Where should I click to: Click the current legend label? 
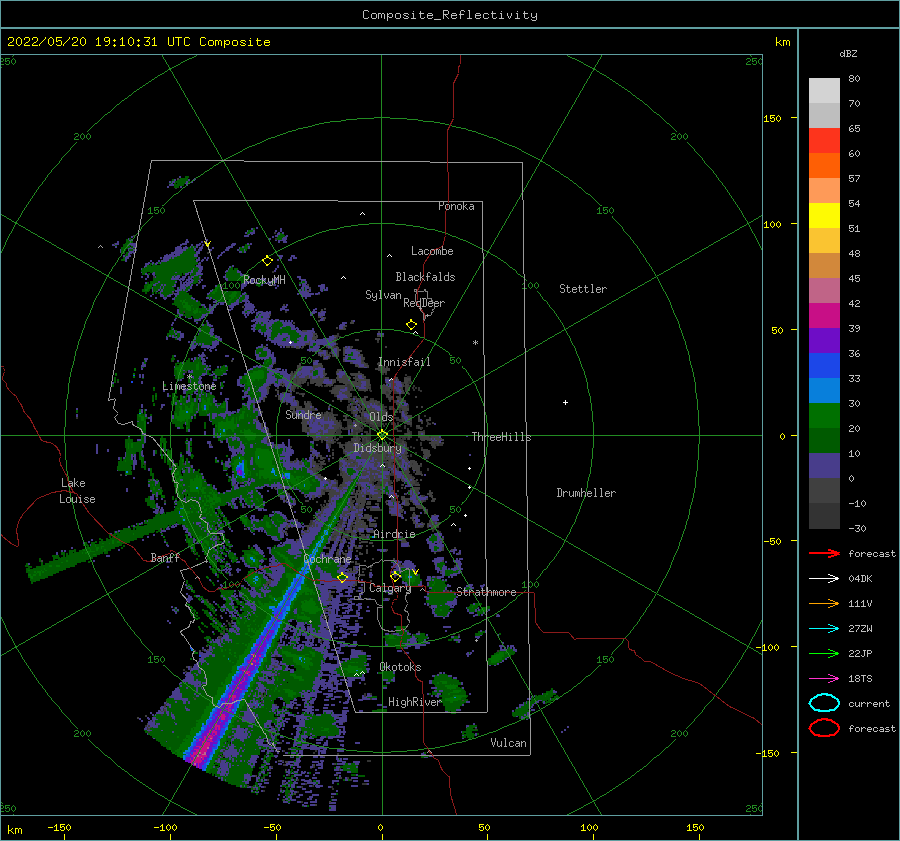869,703
